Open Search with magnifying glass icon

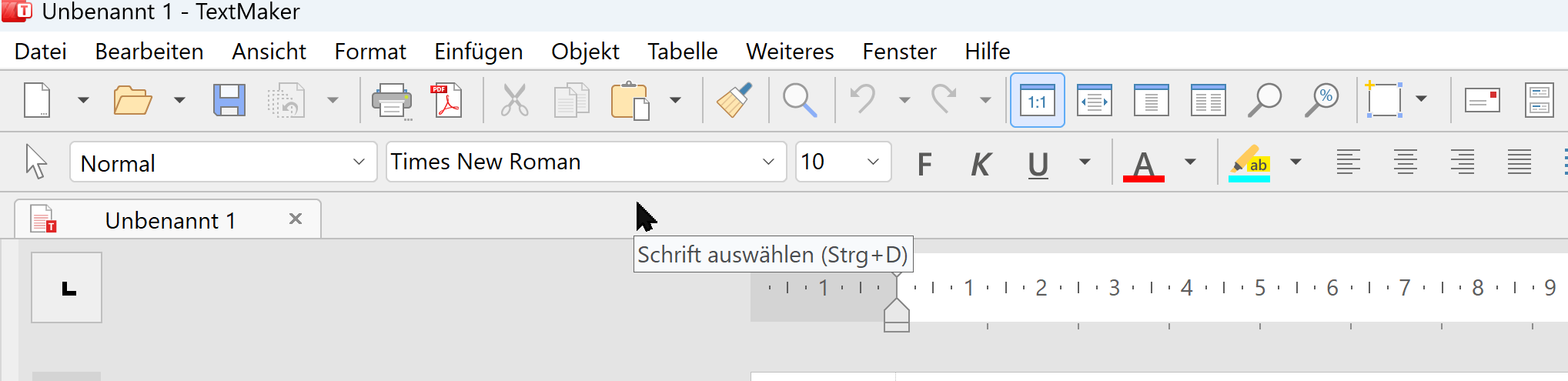pyautogui.click(x=800, y=100)
